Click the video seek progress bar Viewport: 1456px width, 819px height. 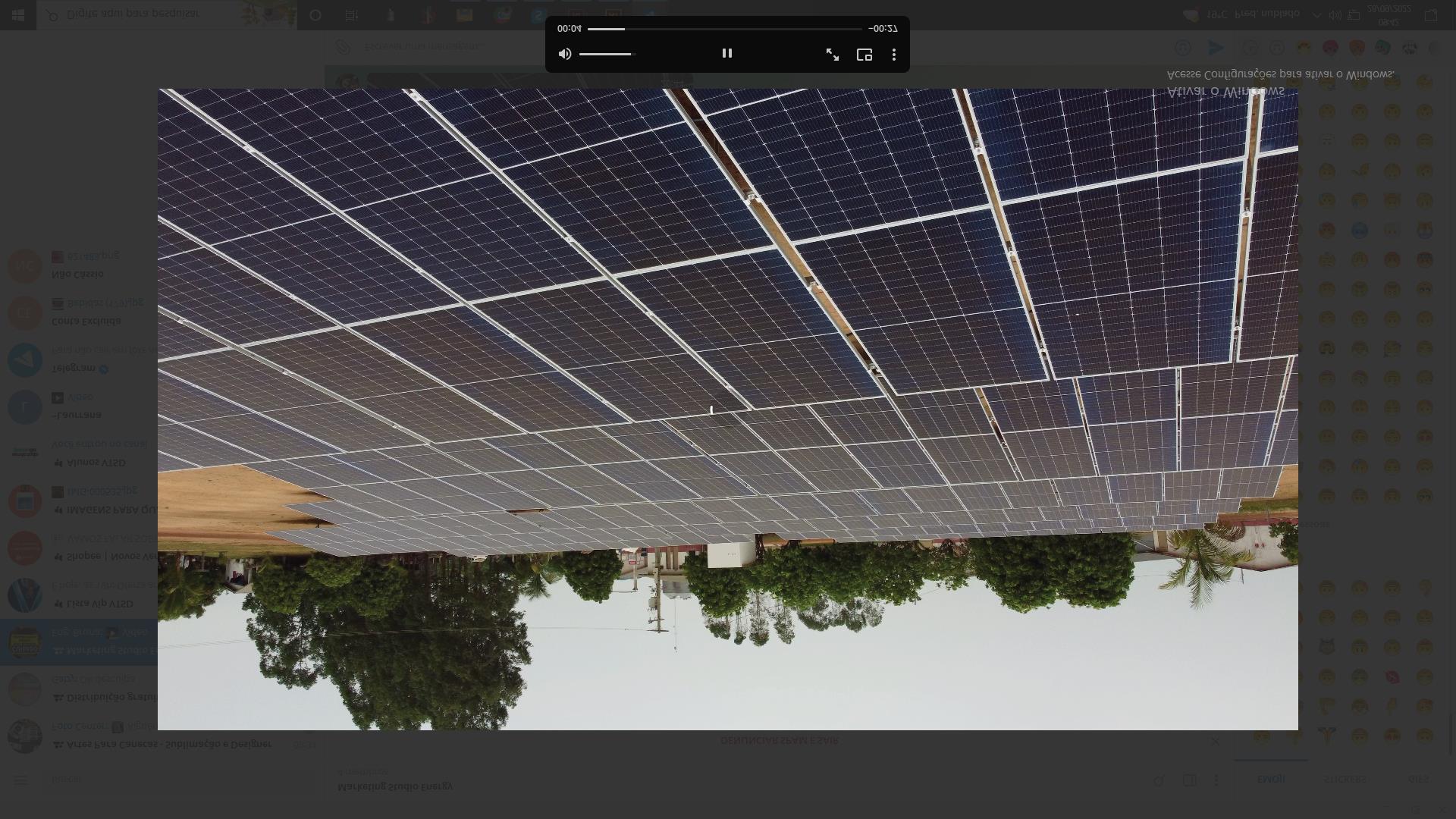tap(724, 29)
